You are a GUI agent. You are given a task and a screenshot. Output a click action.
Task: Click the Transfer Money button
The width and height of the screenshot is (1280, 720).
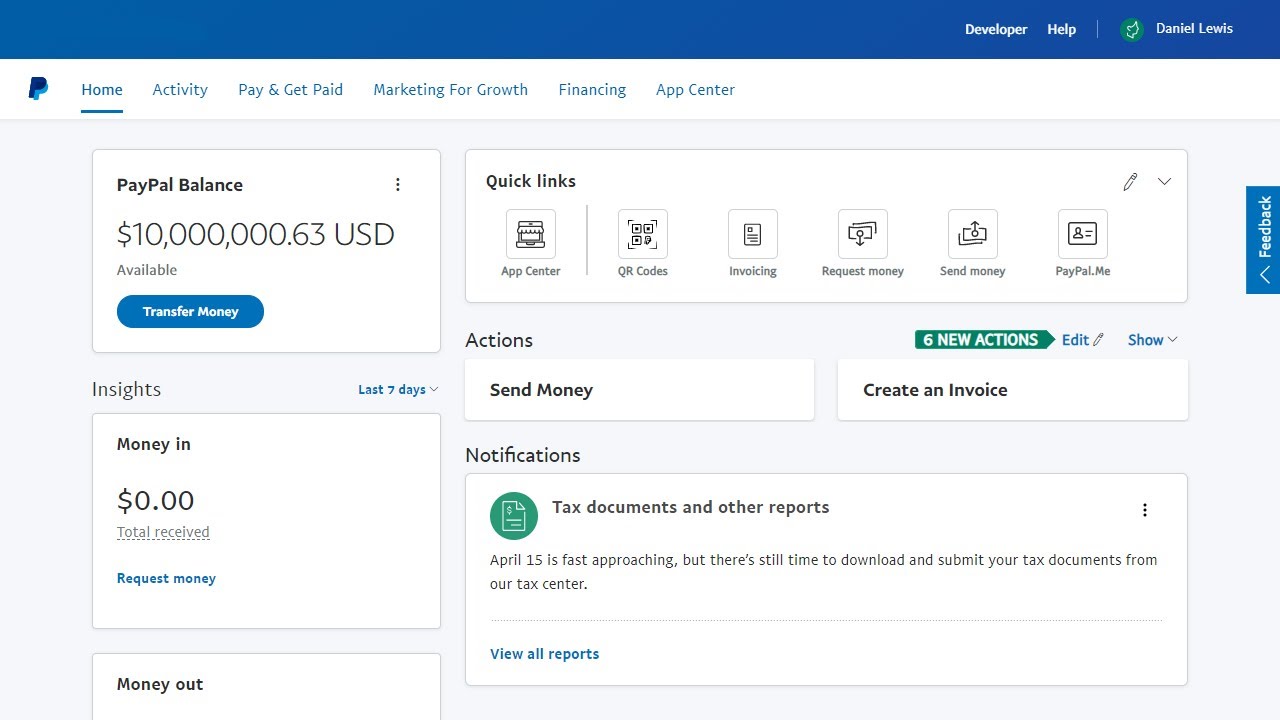(x=190, y=312)
